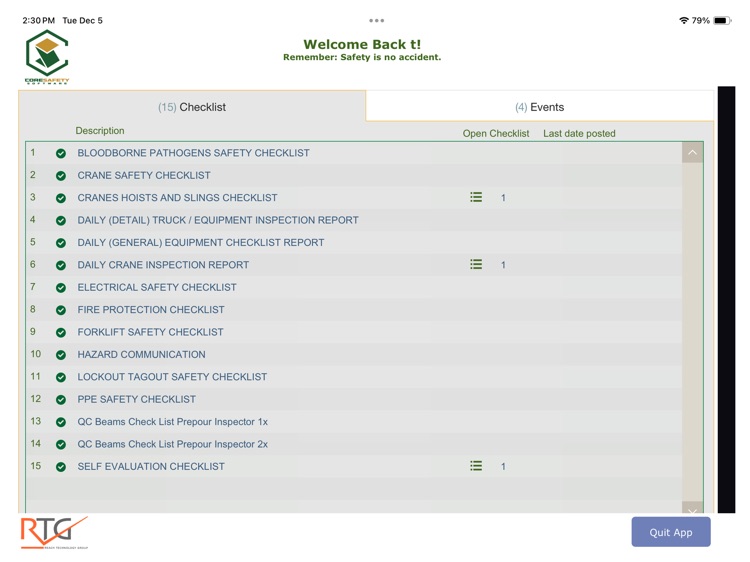Screen dimensions: 750x562
Task: Open DAILY (DETAIL) TRUCK / EQUIPMENT INSPECTION REPORT
Action: [x=218, y=220]
